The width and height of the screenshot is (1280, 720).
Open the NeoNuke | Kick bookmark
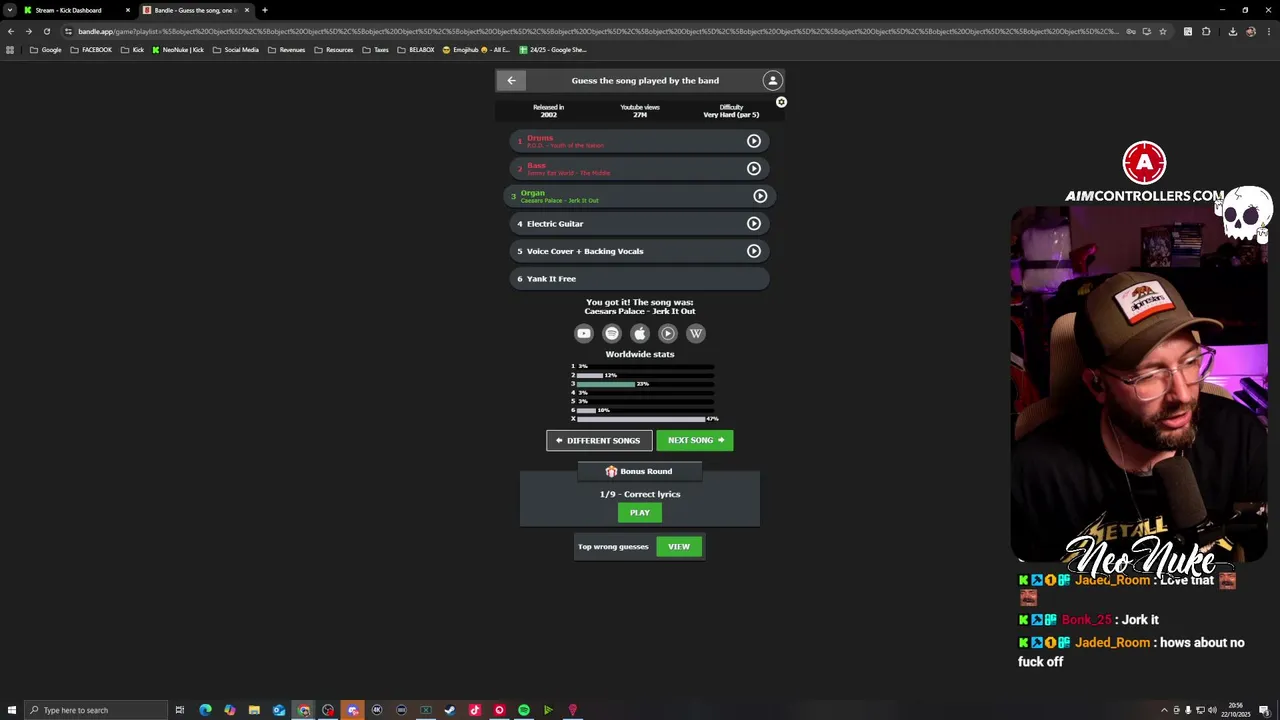coord(178,50)
